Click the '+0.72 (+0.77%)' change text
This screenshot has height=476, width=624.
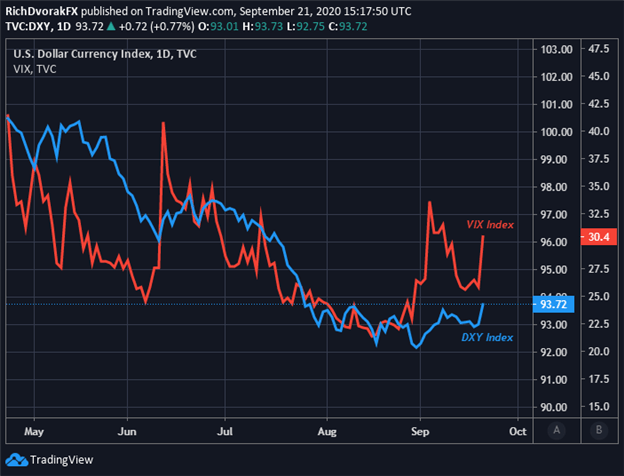click(x=157, y=27)
